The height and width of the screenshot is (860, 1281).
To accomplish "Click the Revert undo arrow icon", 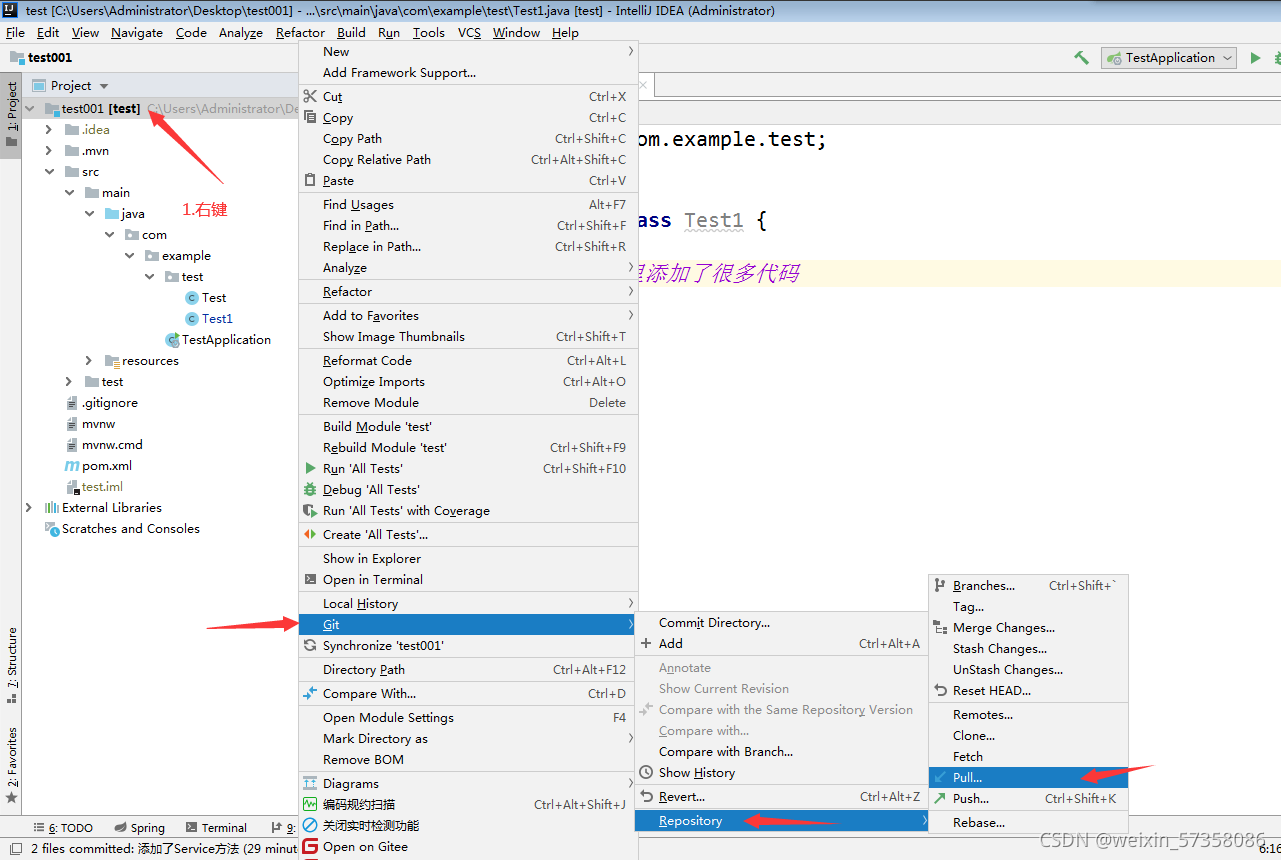I will [x=646, y=796].
